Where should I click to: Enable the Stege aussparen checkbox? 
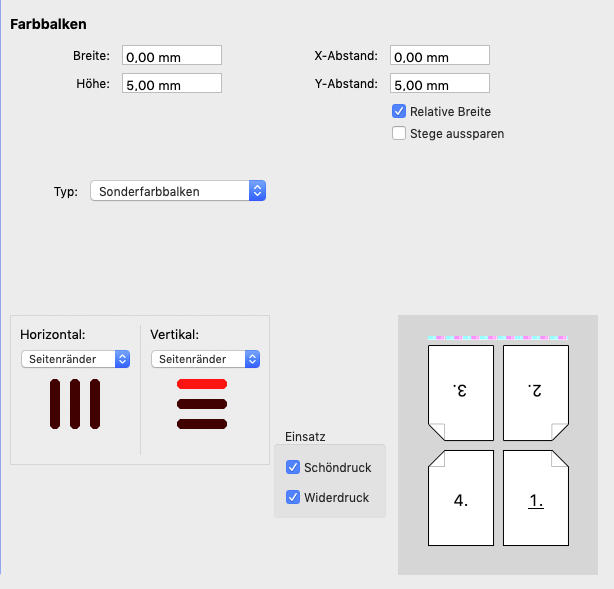[x=399, y=133]
